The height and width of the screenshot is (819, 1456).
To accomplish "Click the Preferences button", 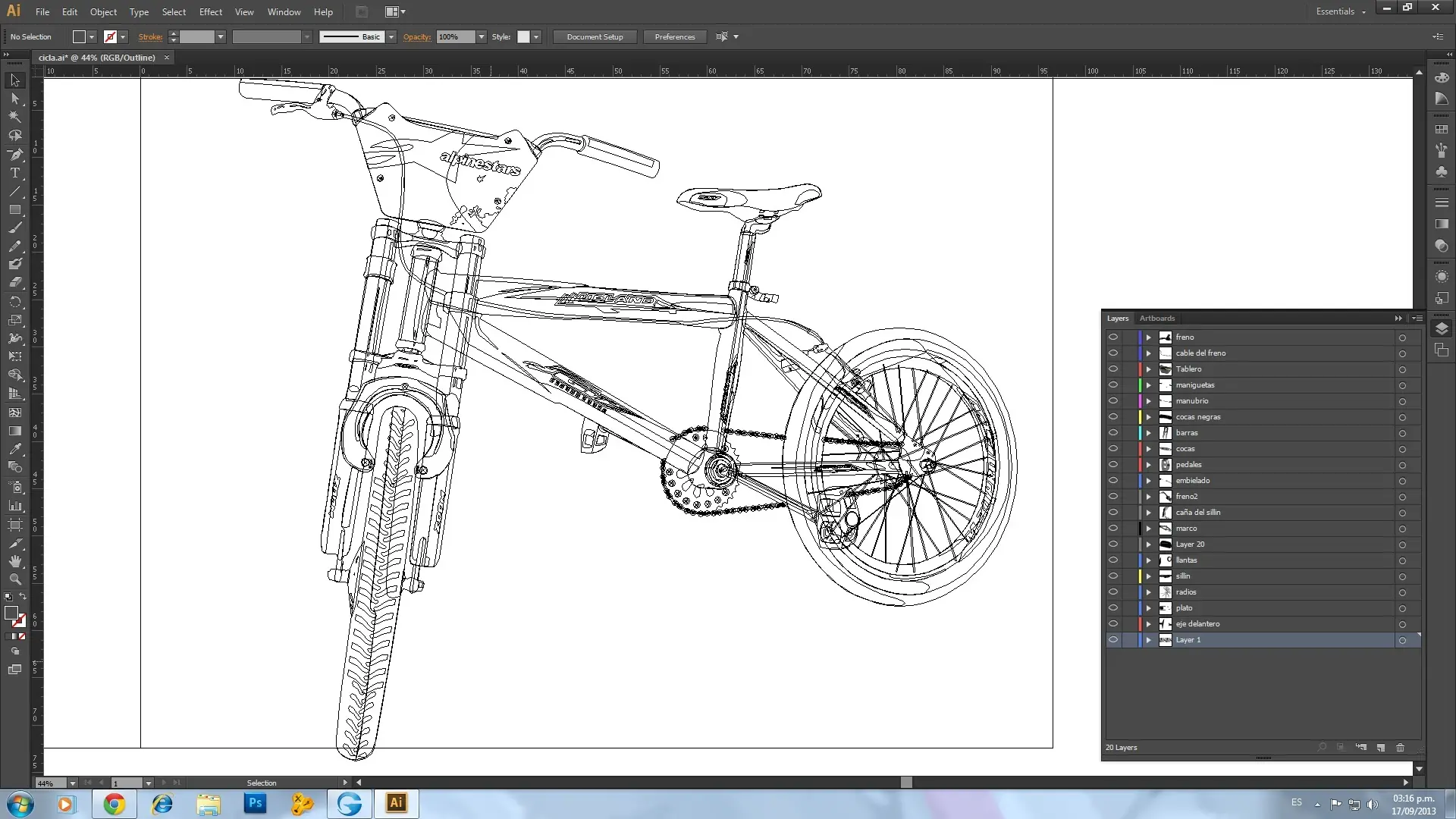I will pos(674,37).
